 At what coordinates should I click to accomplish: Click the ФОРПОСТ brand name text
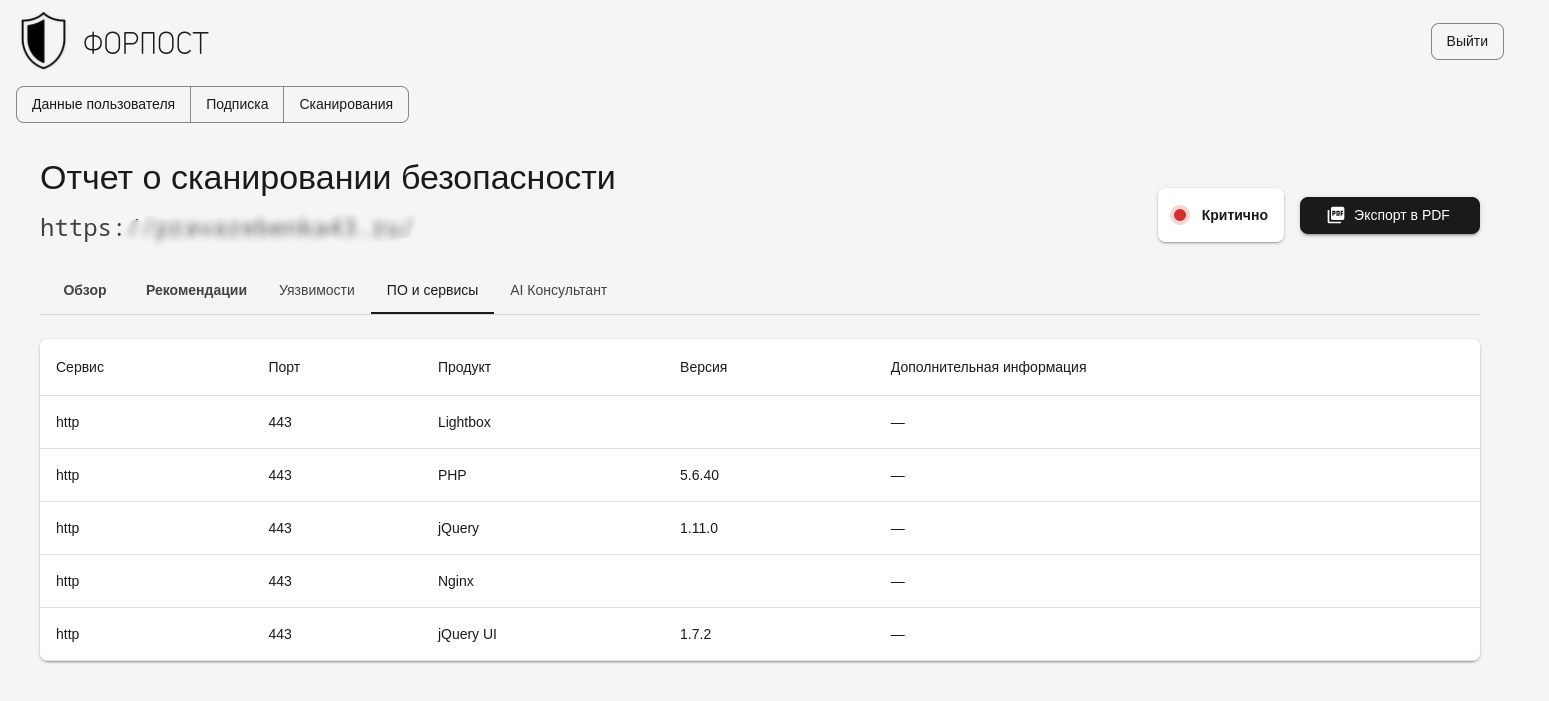tap(146, 43)
